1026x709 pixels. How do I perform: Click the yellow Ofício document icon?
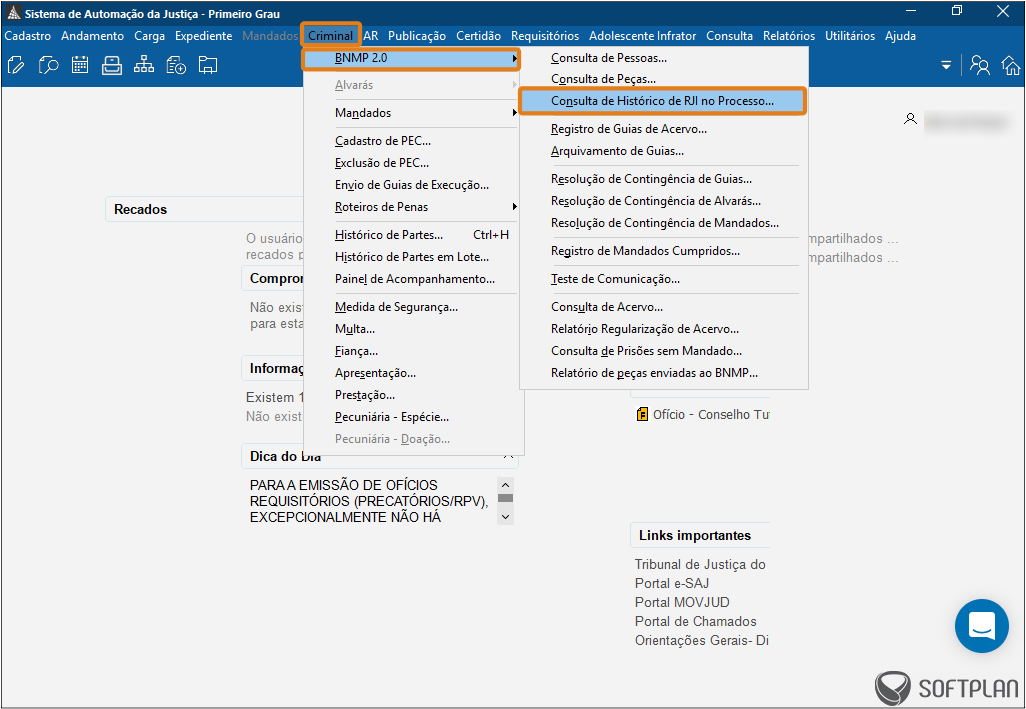point(642,414)
